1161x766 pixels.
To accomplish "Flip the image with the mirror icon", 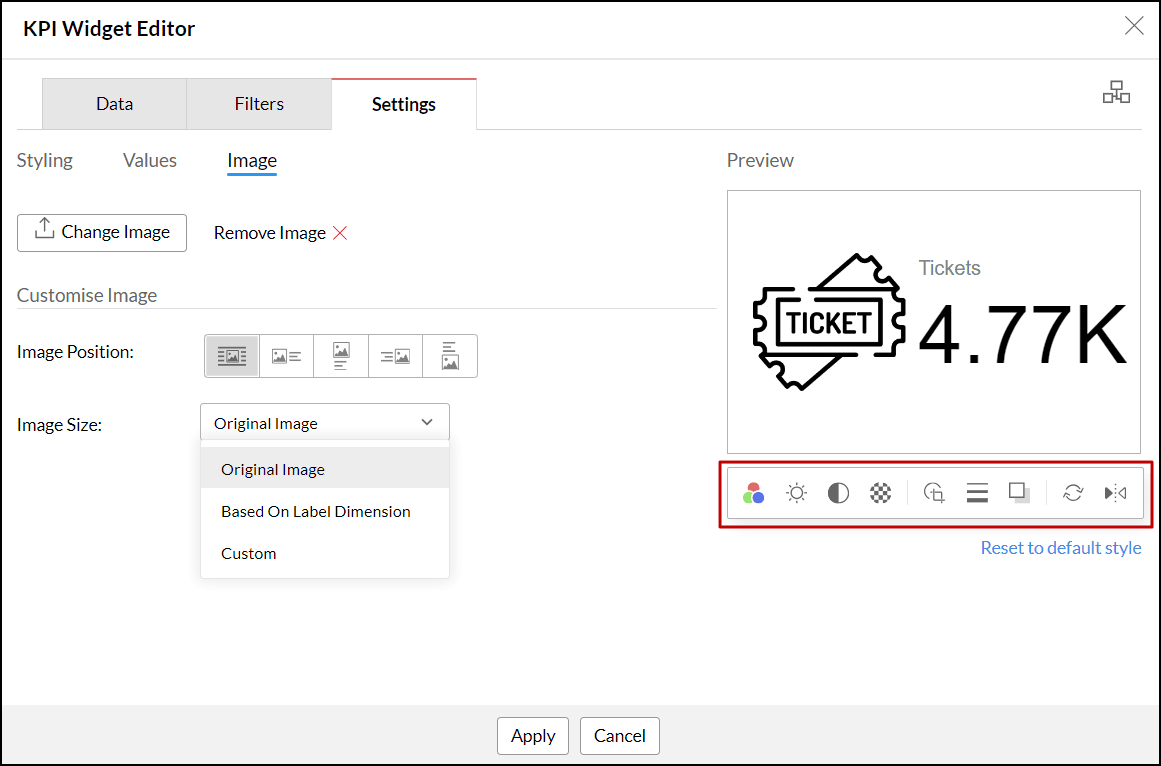I will tap(1115, 493).
